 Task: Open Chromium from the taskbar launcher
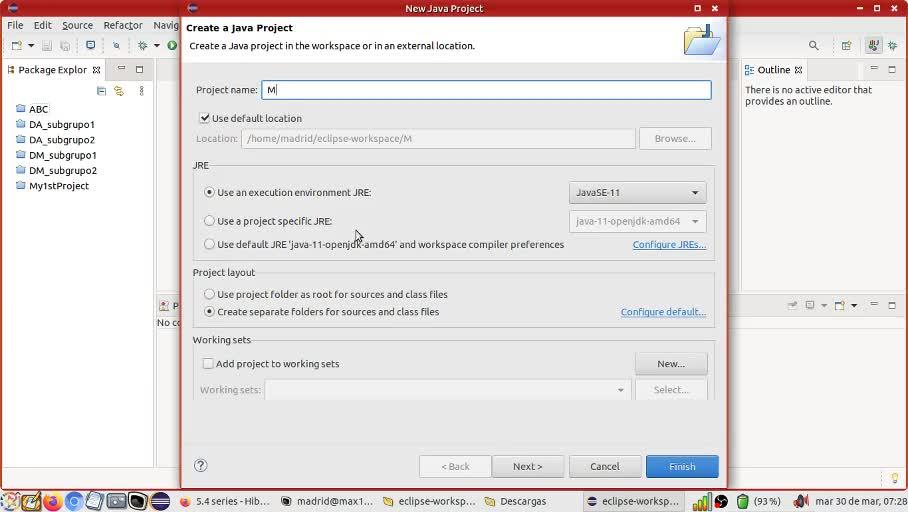tap(74, 501)
